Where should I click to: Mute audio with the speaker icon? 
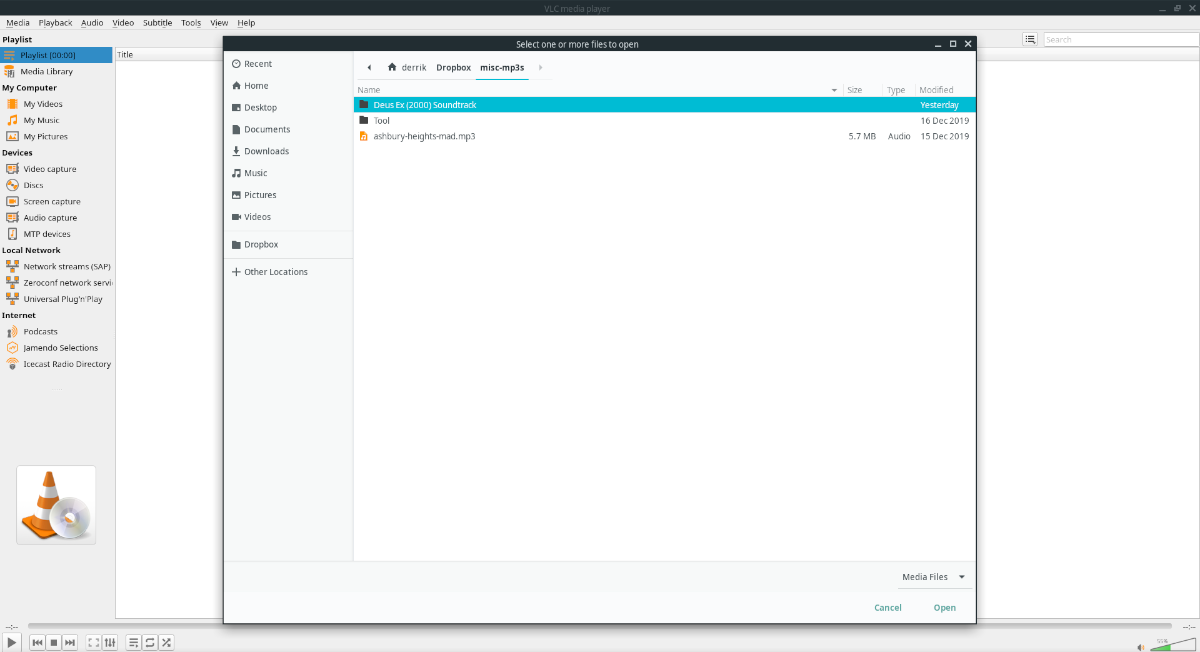[1139, 645]
